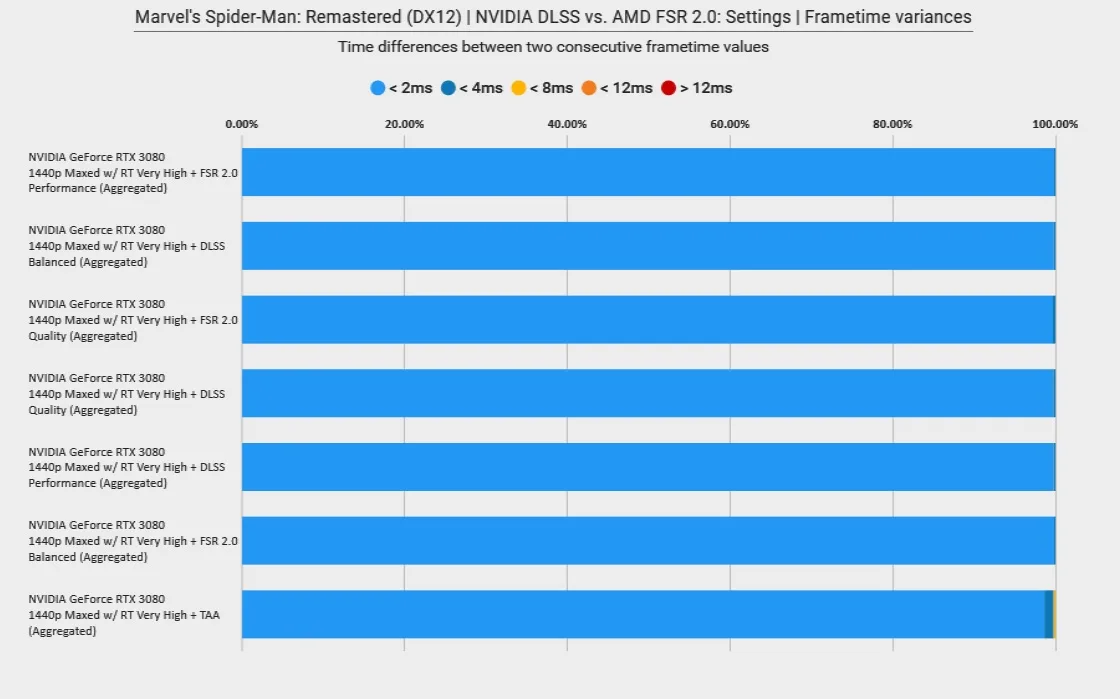Click the DLSS Quality row label
This screenshot has width=1120, height=699.
[126, 393]
